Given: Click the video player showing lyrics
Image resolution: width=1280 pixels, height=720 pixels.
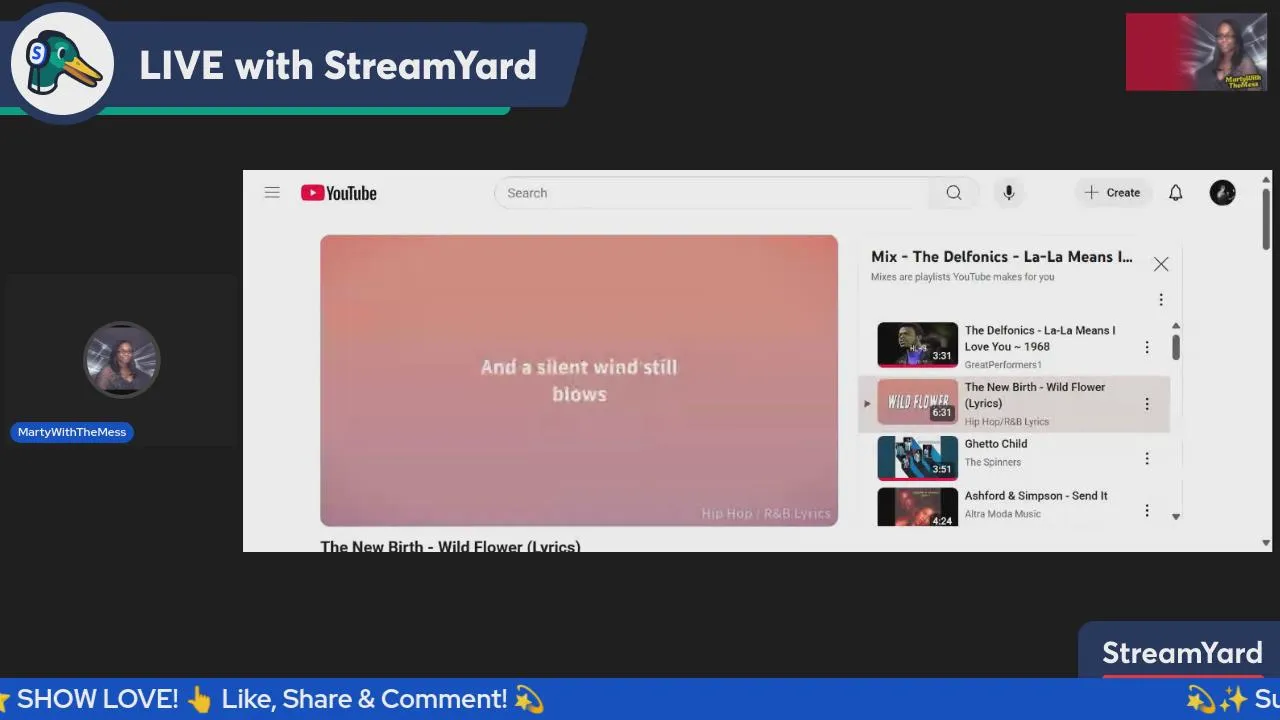Looking at the screenshot, I should (x=579, y=380).
